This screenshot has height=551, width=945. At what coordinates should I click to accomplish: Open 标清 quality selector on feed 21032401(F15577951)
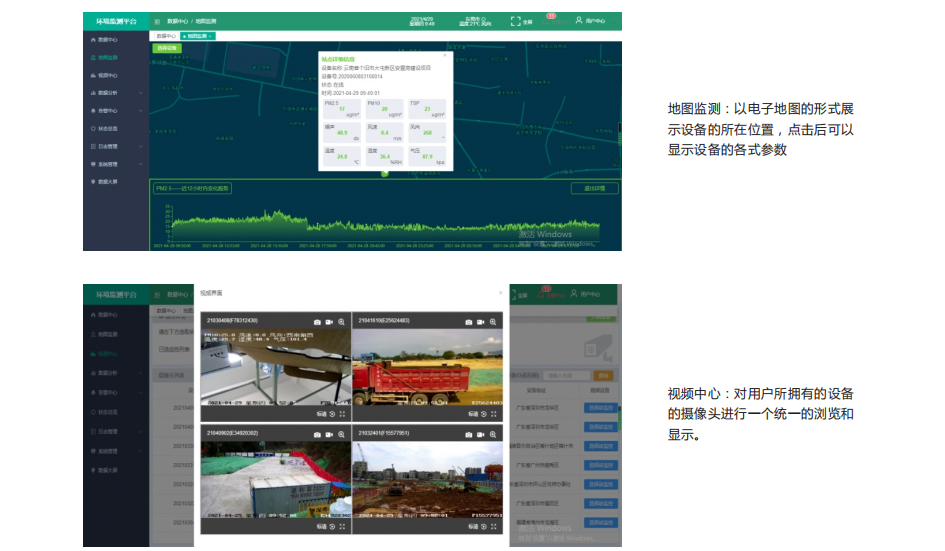pyautogui.click(x=473, y=526)
